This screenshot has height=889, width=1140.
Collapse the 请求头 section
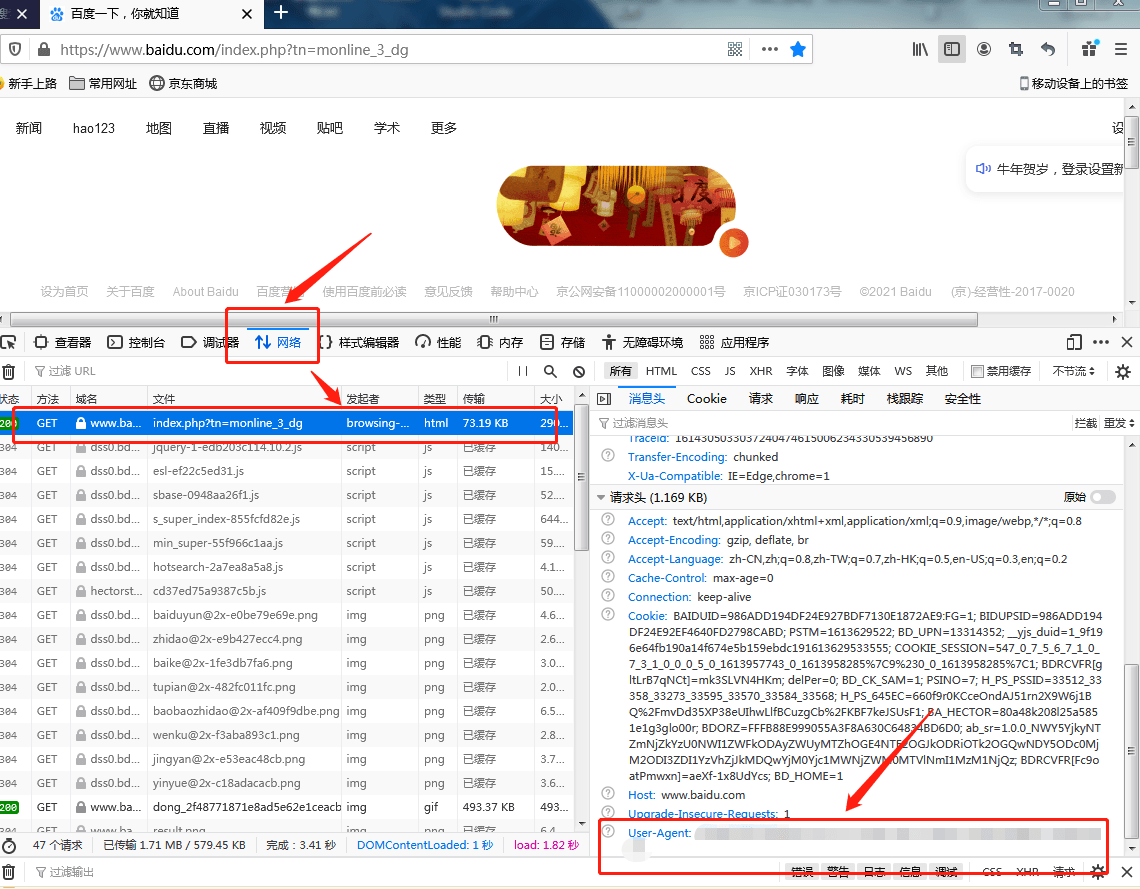click(x=601, y=498)
